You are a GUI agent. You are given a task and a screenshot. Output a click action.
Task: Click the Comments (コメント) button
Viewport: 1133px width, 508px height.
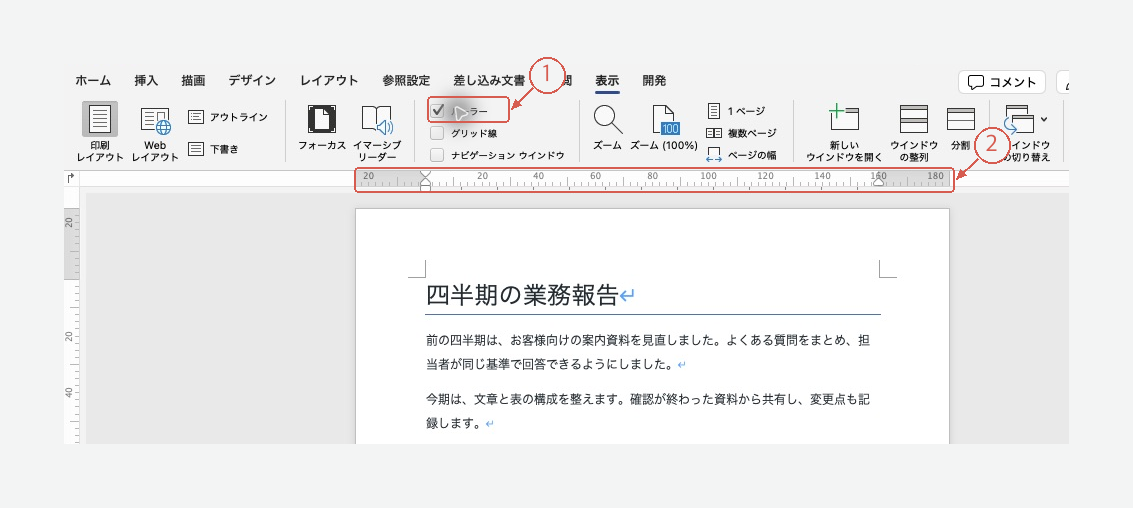pyautogui.click(x=1002, y=82)
